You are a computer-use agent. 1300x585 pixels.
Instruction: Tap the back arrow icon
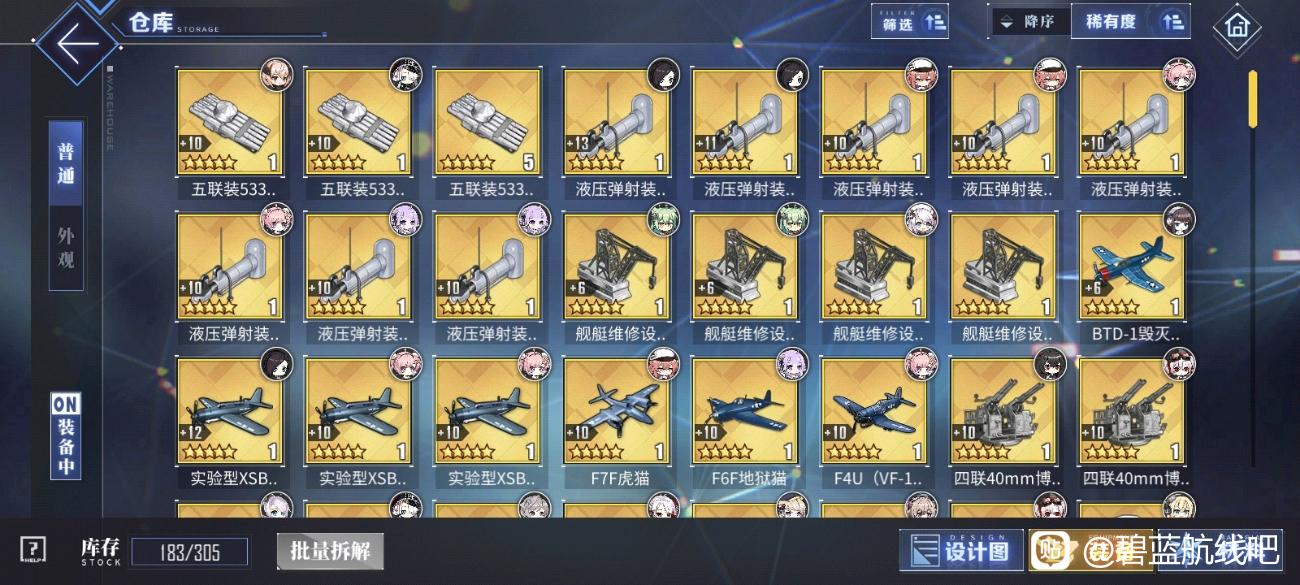(77, 43)
